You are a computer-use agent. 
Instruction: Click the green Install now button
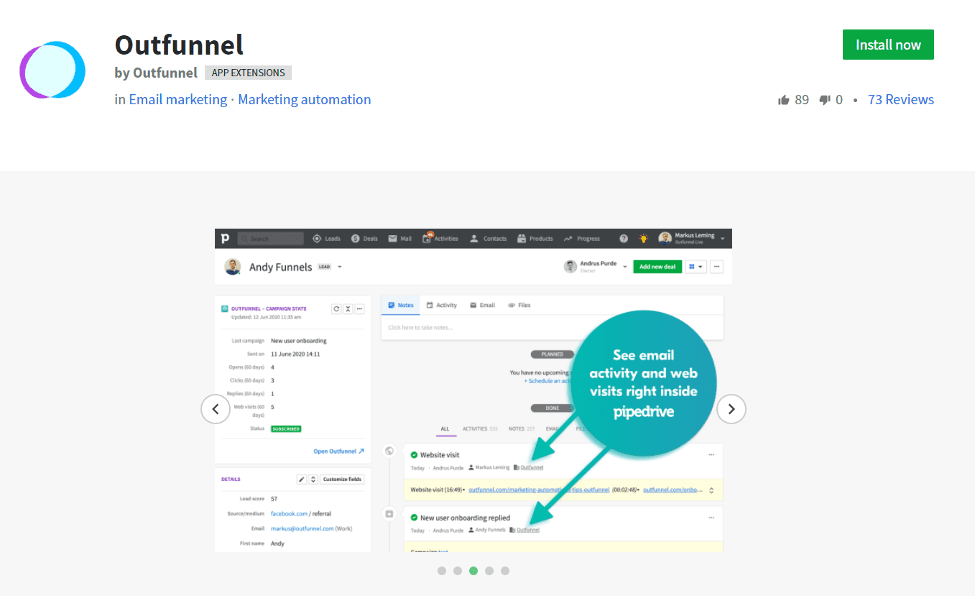[x=888, y=45]
